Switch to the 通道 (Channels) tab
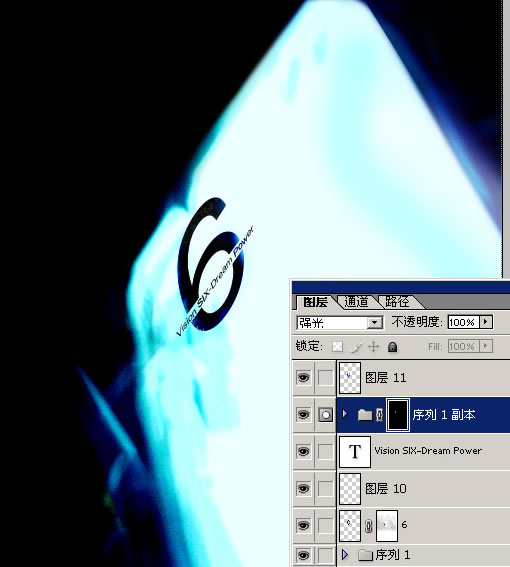This screenshot has height=567, width=510. coord(356,302)
